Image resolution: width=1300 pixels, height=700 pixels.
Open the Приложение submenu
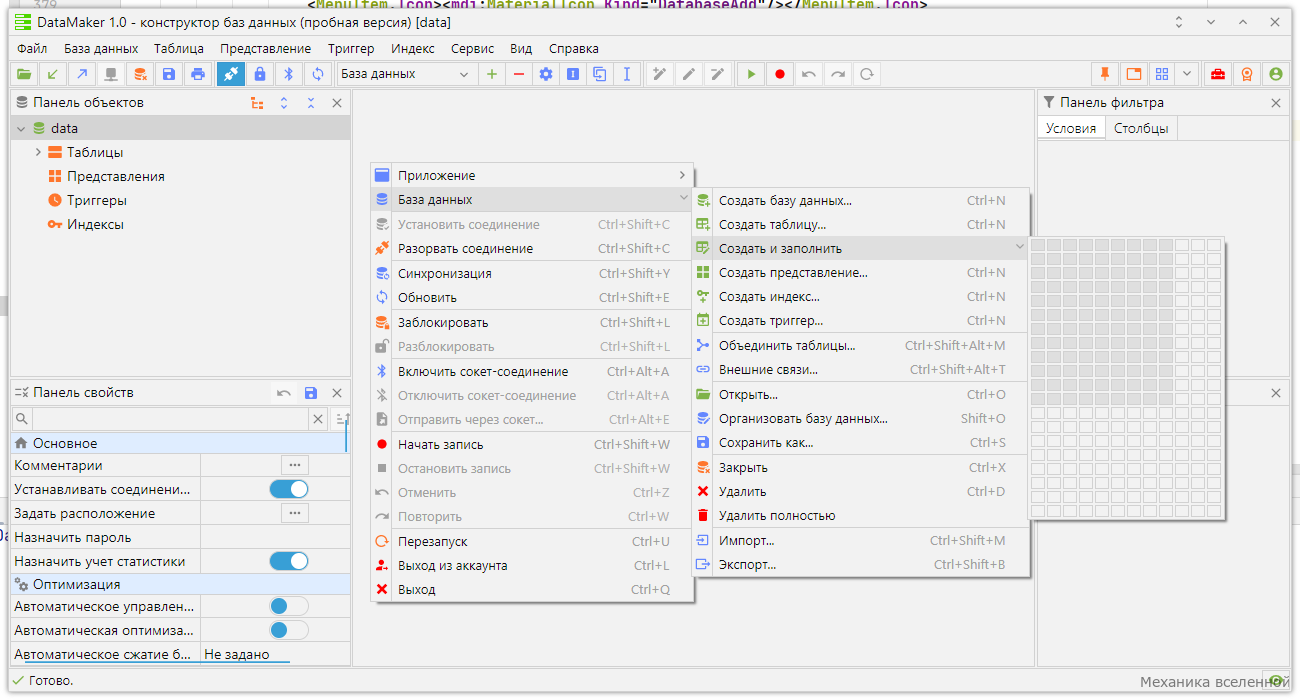[x=532, y=175]
